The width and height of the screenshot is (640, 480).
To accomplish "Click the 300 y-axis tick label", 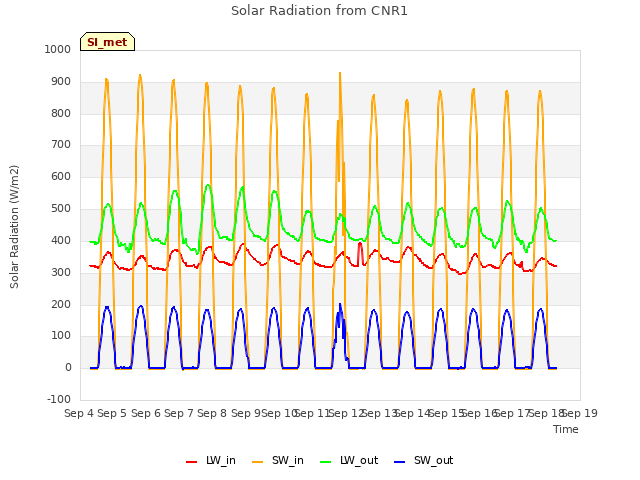I will click(x=61, y=272).
